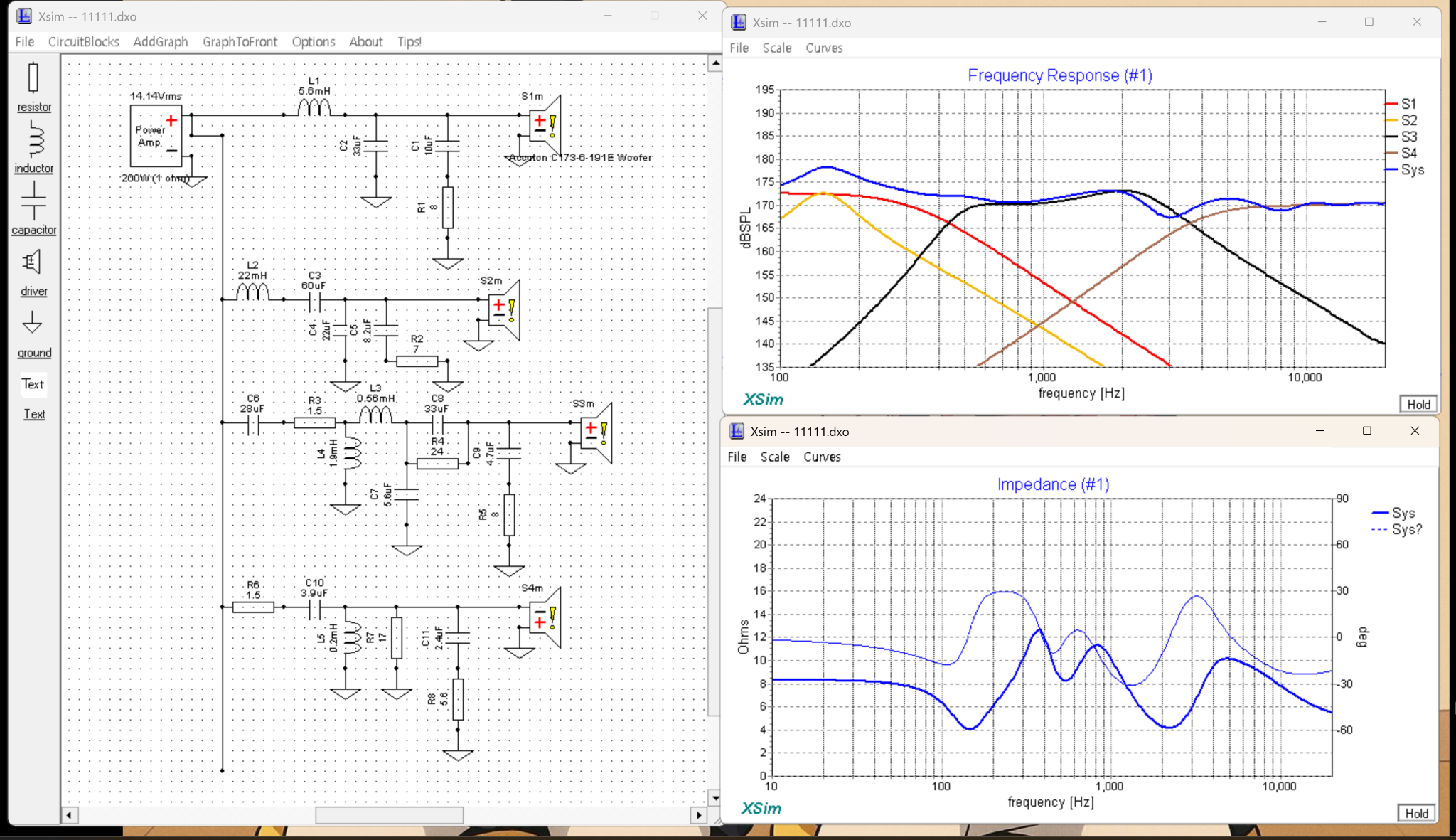Open the CircuitBlocks menu

pyautogui.click(x=83, y=41)
